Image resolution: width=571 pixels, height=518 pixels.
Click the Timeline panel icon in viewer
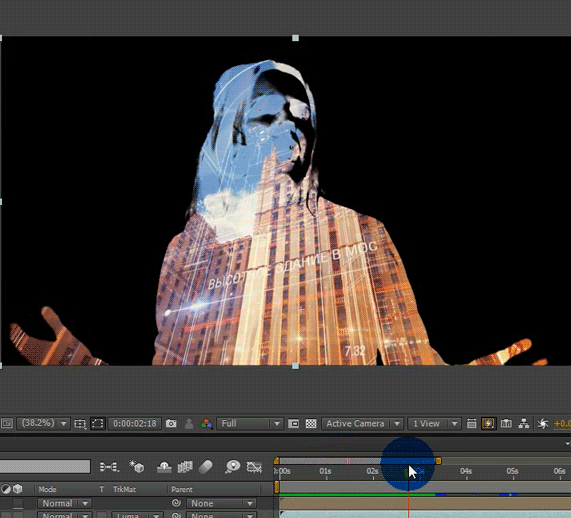(506, 424)
